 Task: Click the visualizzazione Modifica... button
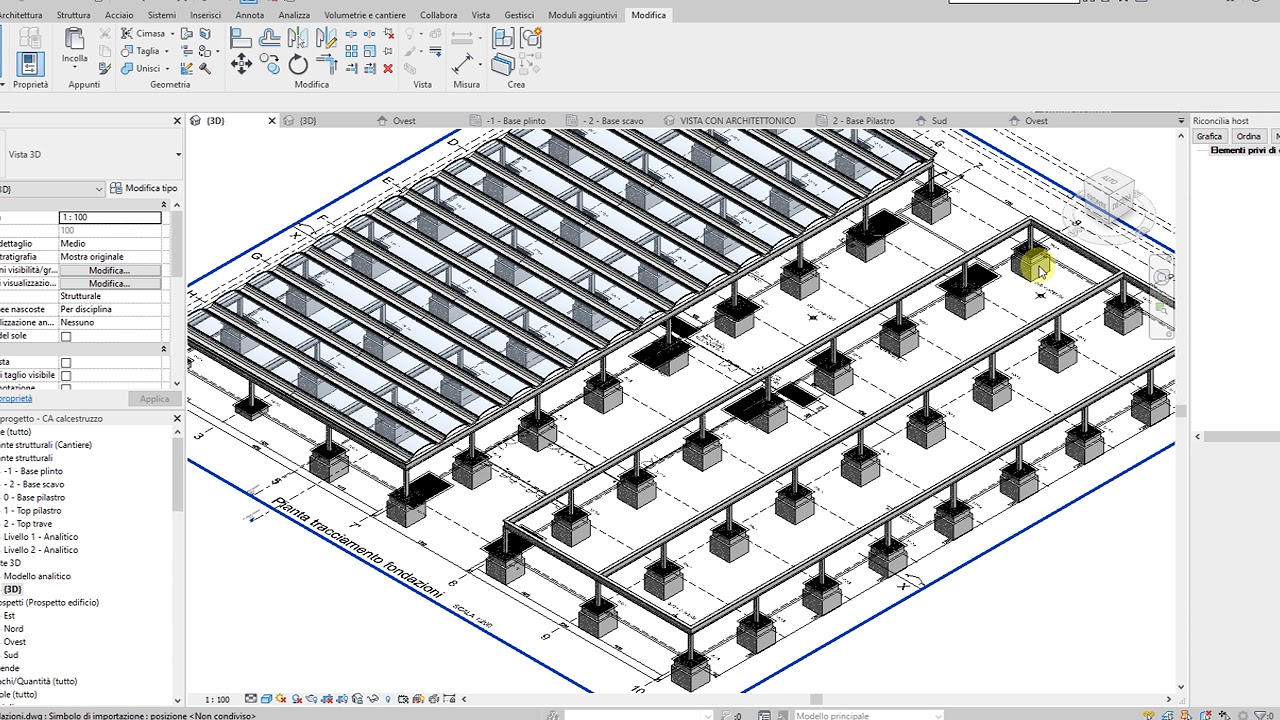pyautogui.click(x=109, y=283)
